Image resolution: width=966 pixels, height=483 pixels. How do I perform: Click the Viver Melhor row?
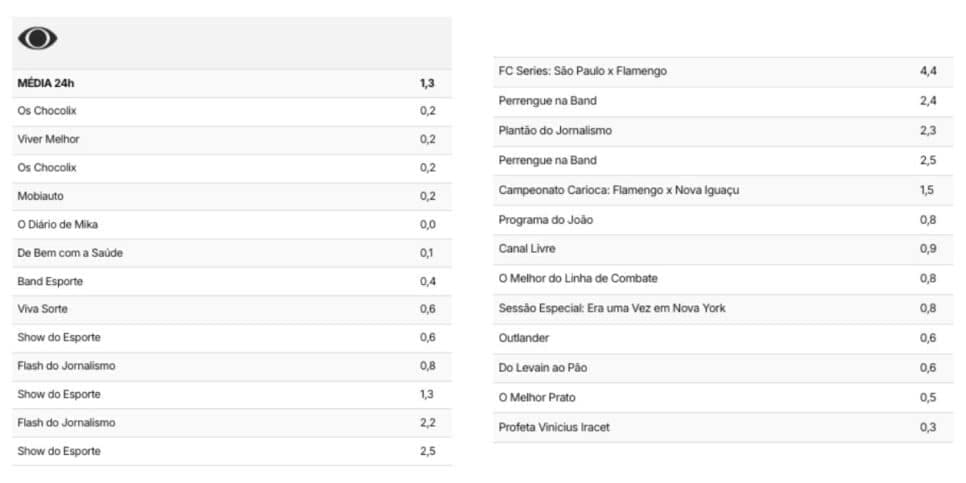(x=232, y=140)
